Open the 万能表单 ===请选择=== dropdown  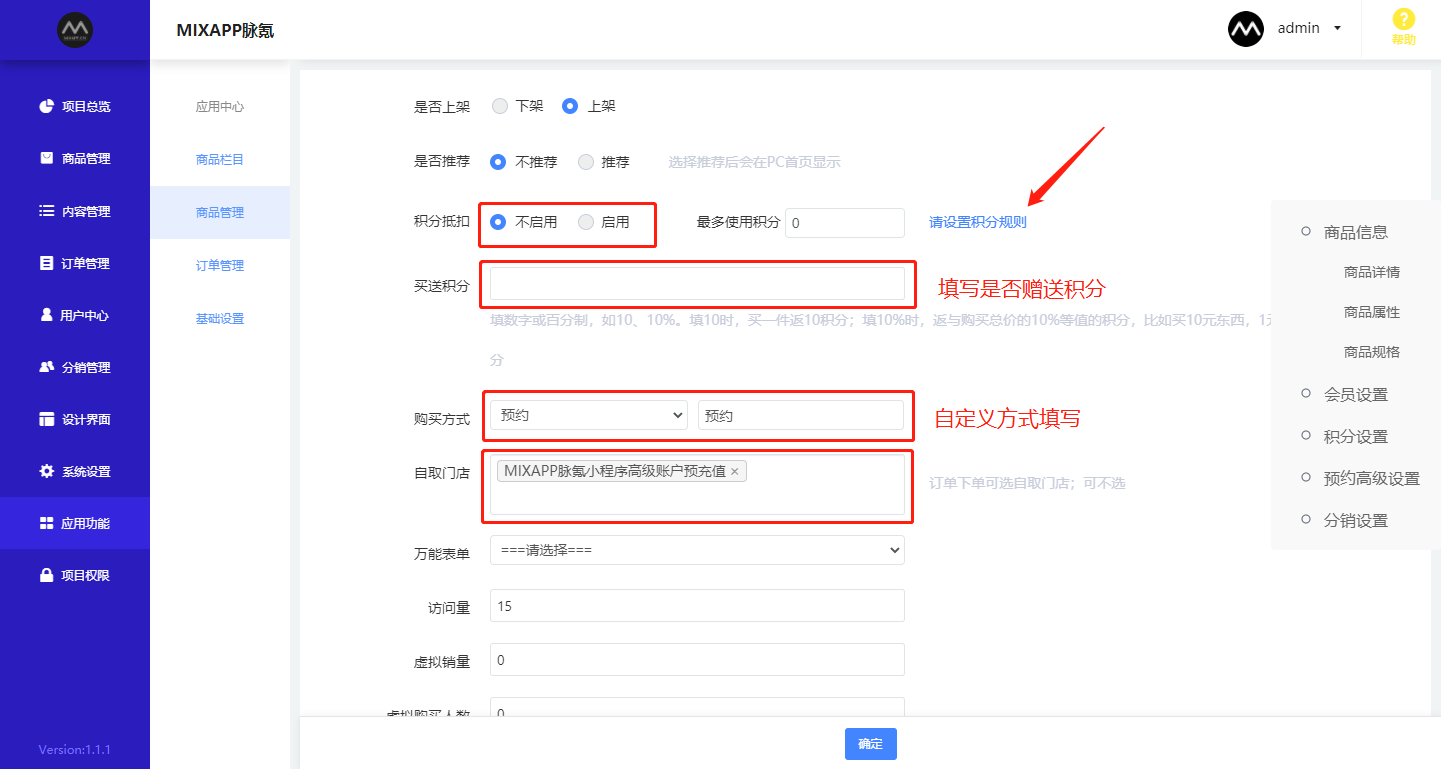(x=697, y=550)
